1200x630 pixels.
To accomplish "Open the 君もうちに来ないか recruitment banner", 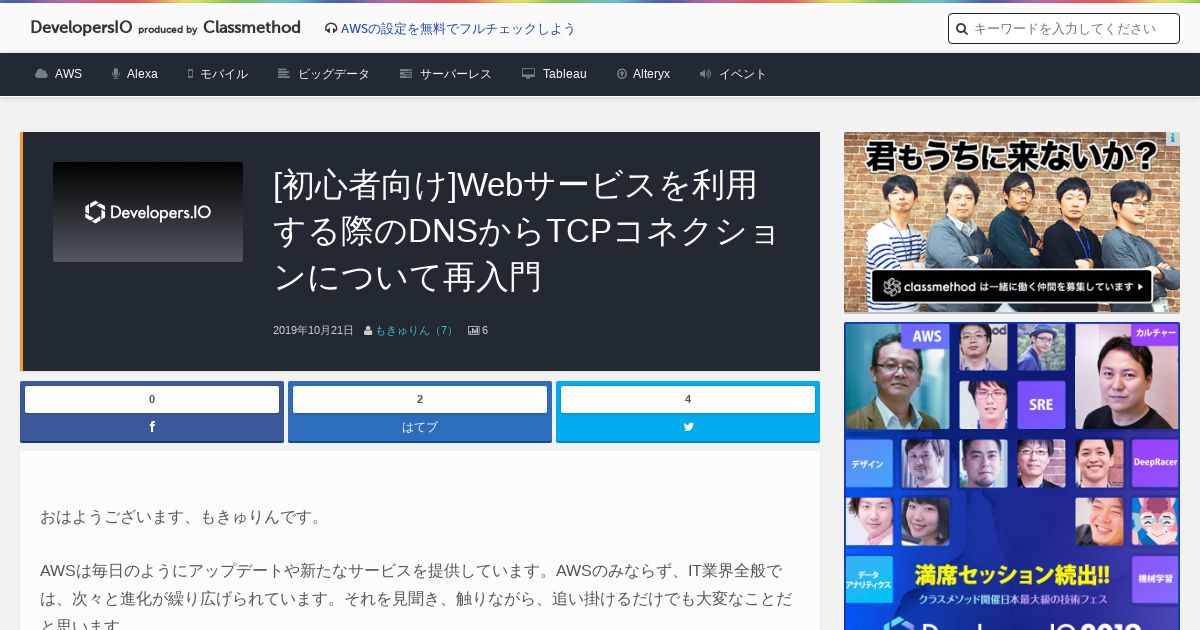I will (1012, 222).
